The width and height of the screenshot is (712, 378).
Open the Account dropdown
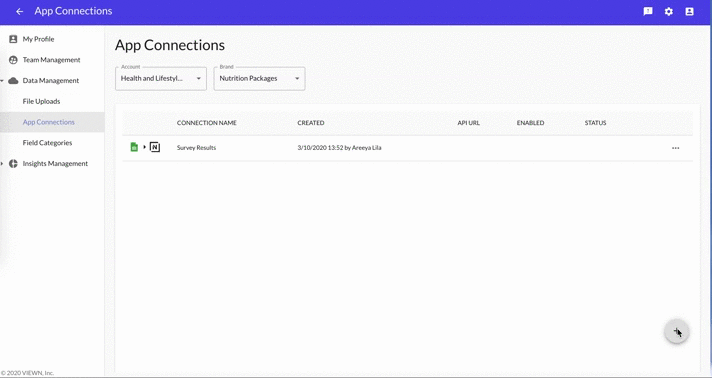click(161, 79)
